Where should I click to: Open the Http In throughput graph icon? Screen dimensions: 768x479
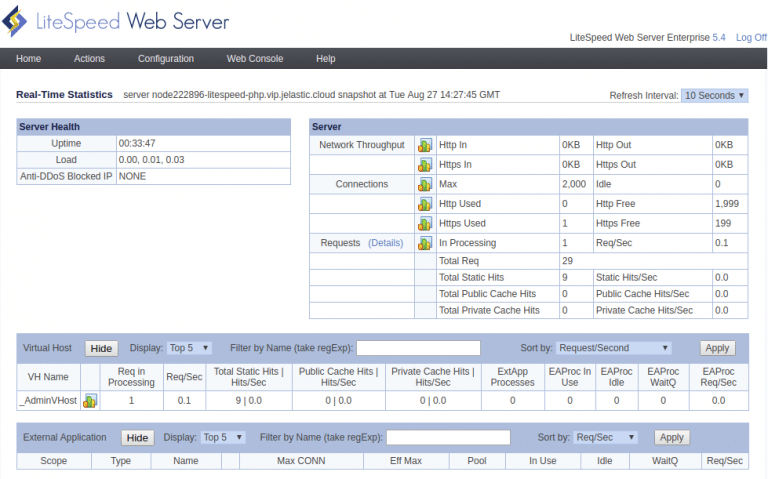(x=425, y=145)
